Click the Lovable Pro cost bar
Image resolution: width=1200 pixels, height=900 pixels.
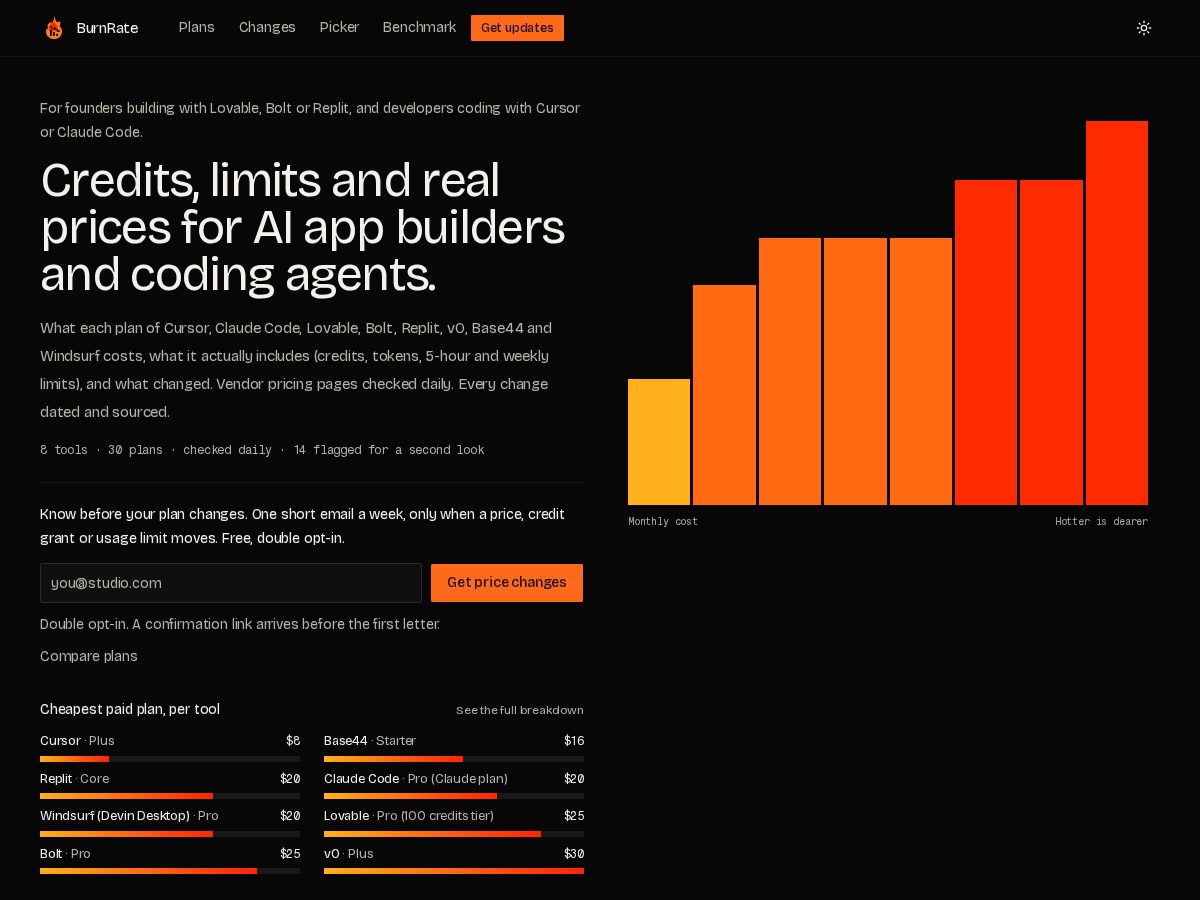pos(454,834)
